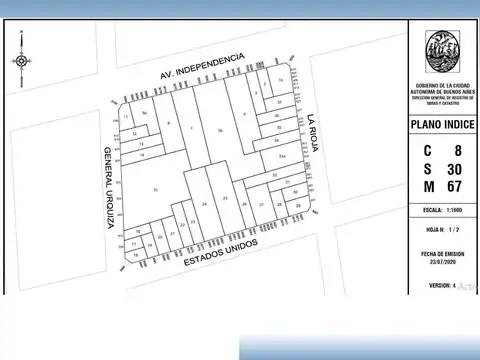The width and height of the screenshot is (480, 360).
Task: Select parcel 11 at the corner
Action: click(x=125, y=117)
